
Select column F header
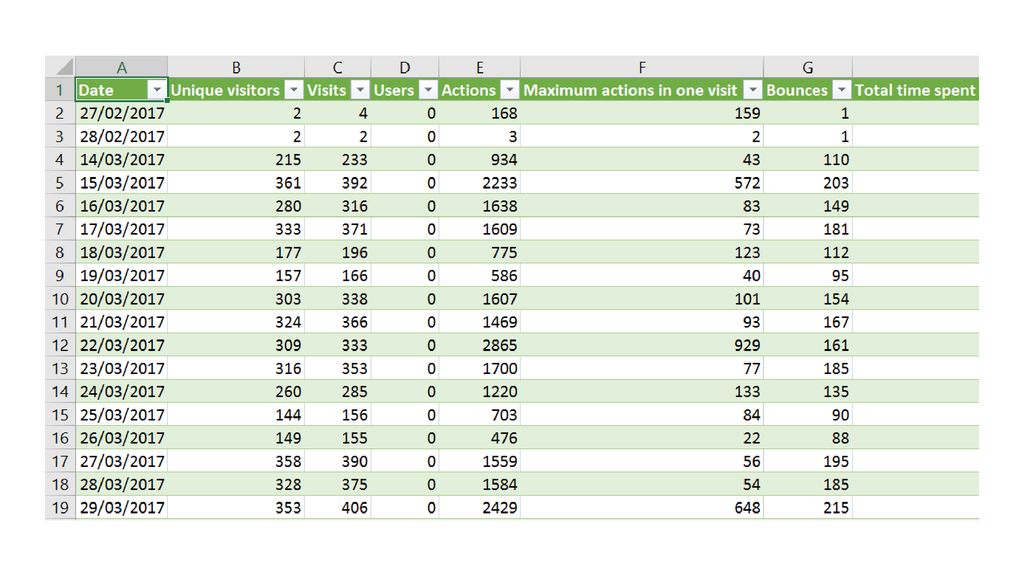click(642, 67)
